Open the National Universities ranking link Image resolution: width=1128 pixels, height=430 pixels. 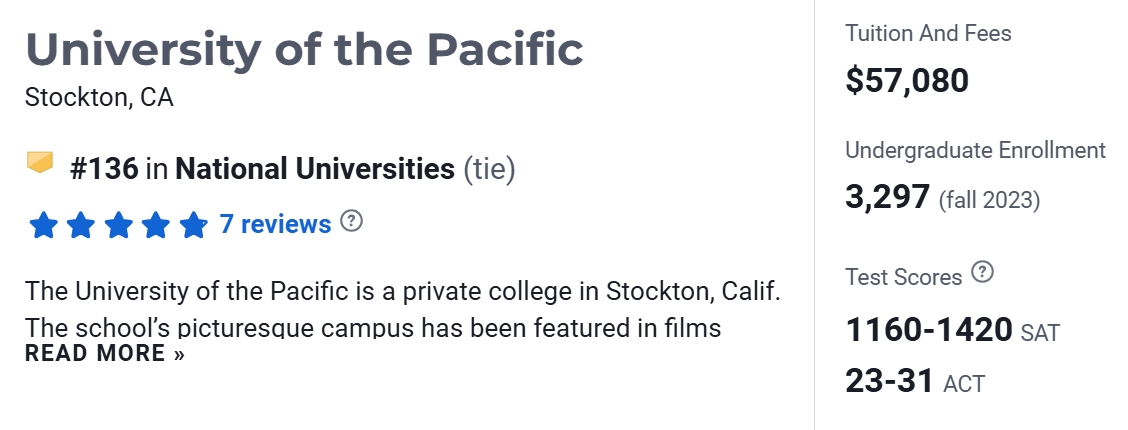point(314,169)
